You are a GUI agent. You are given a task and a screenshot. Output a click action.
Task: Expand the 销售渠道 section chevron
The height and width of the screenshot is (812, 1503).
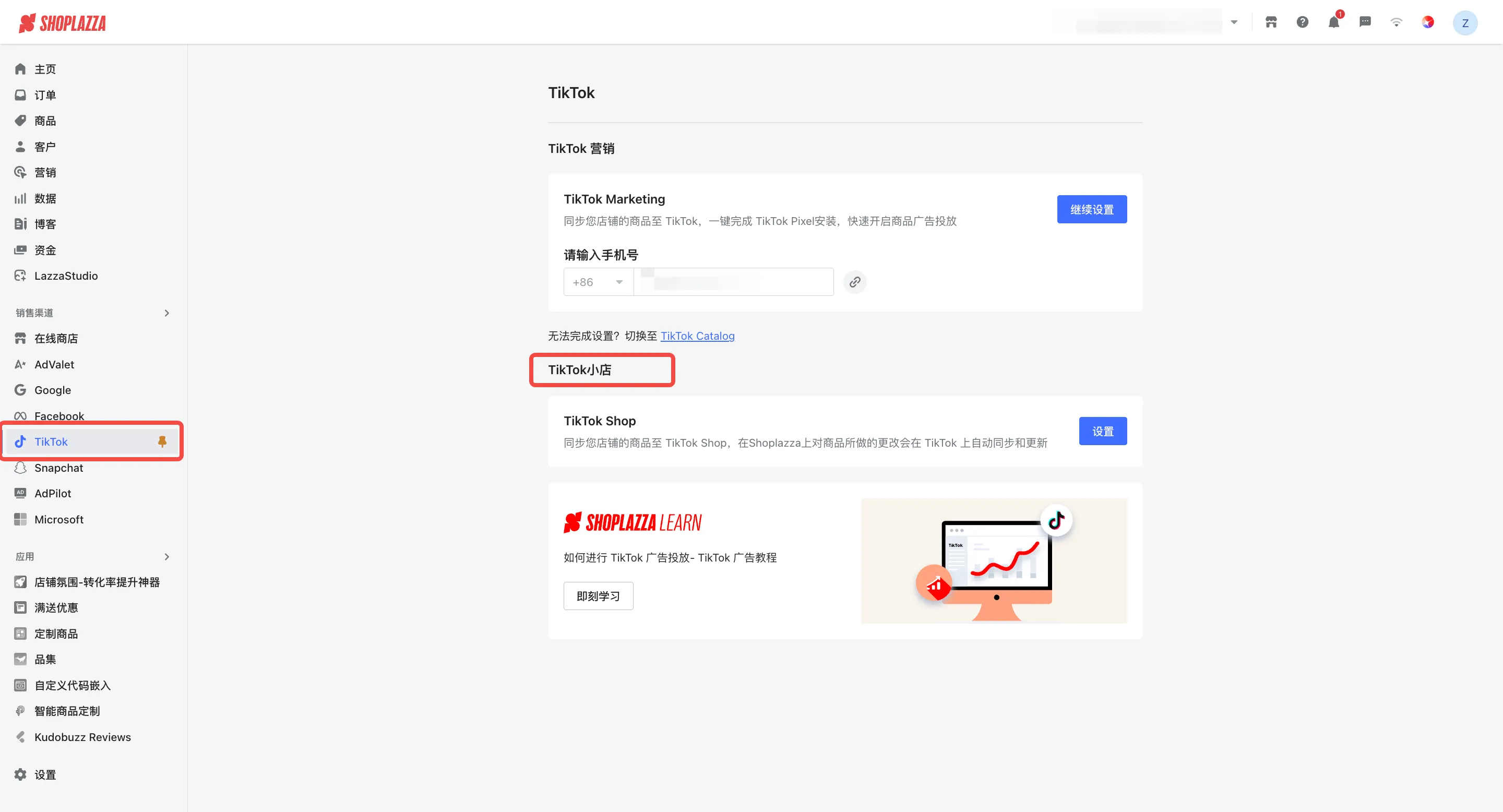coord(167,313)
